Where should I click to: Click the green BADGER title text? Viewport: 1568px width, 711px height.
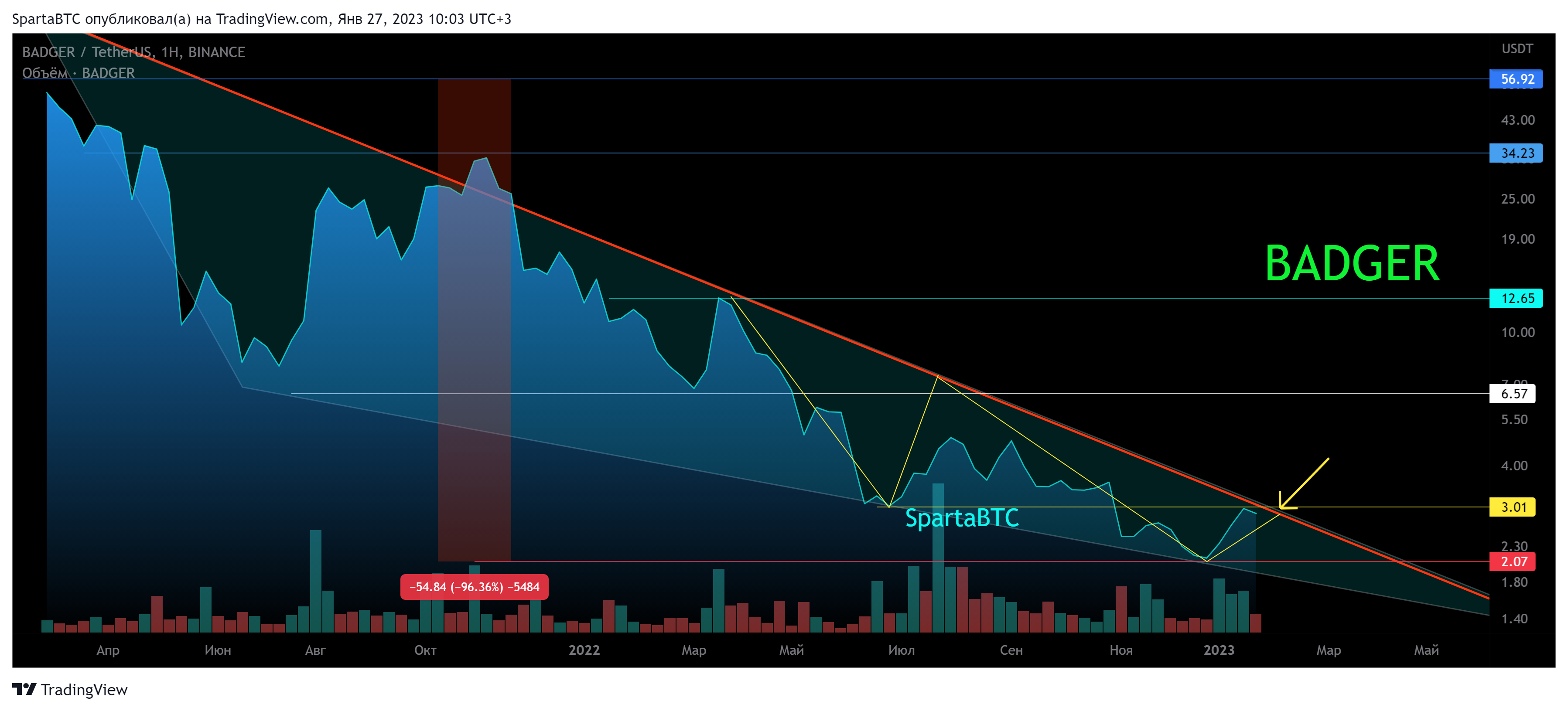click(1352, 263)
